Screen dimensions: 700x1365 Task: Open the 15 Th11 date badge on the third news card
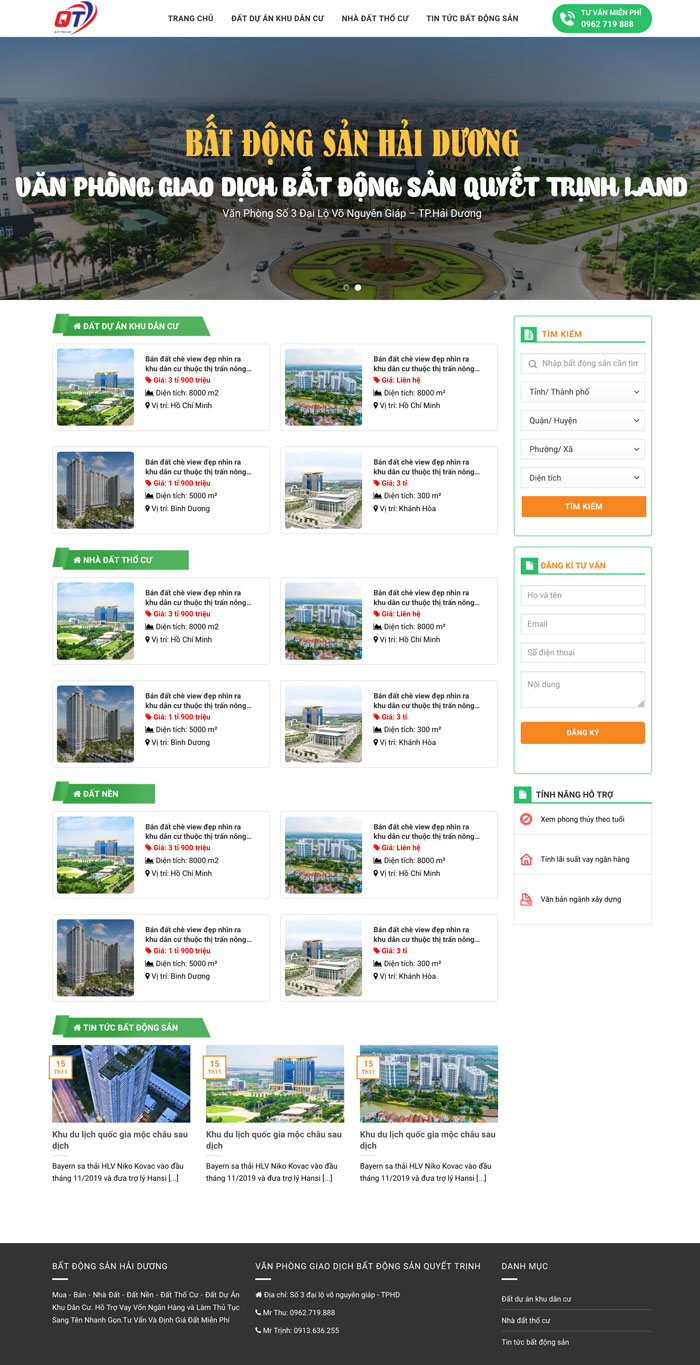tap(368, 1067)
